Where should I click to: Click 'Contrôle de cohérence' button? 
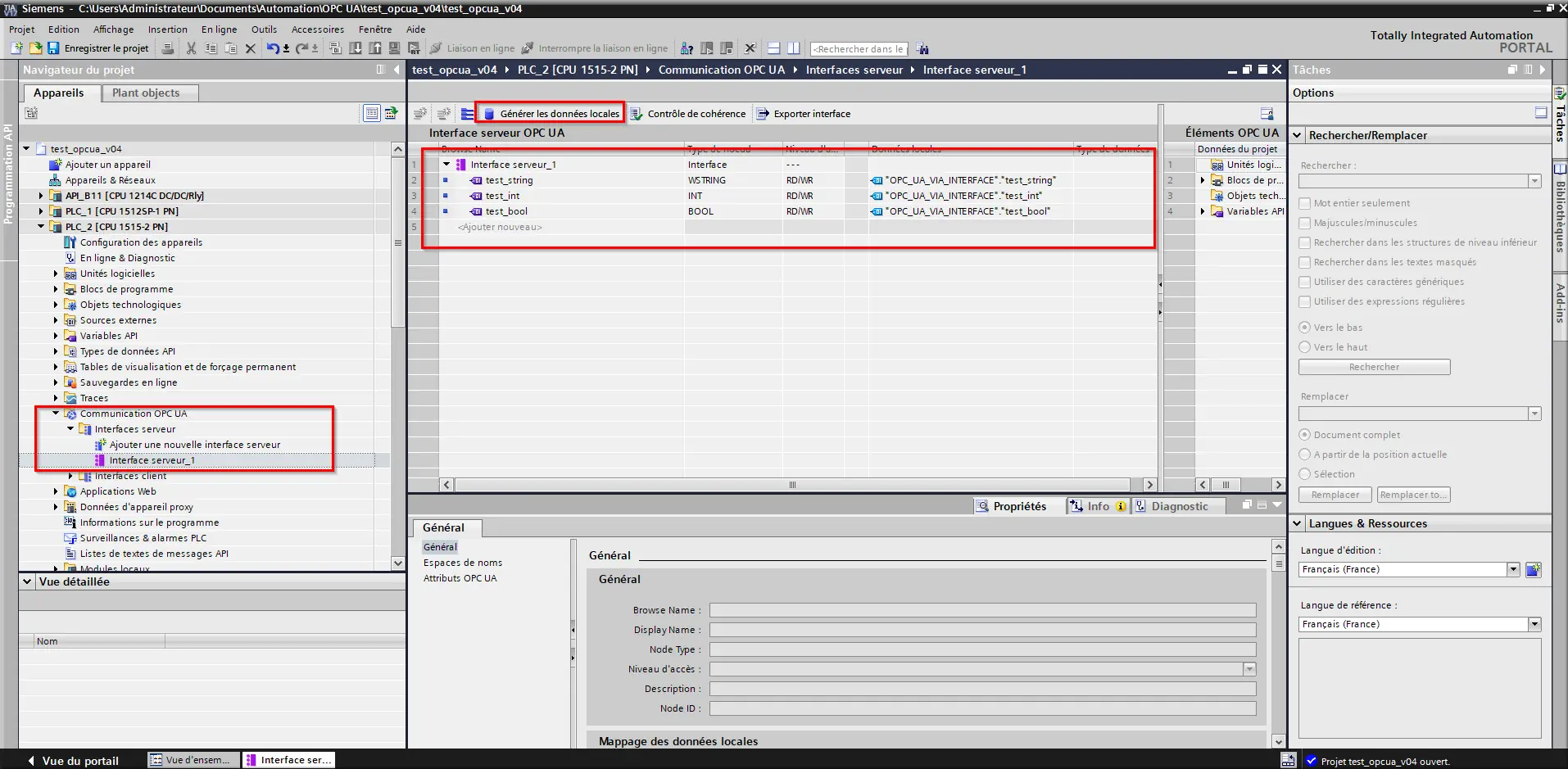point(688,114)
